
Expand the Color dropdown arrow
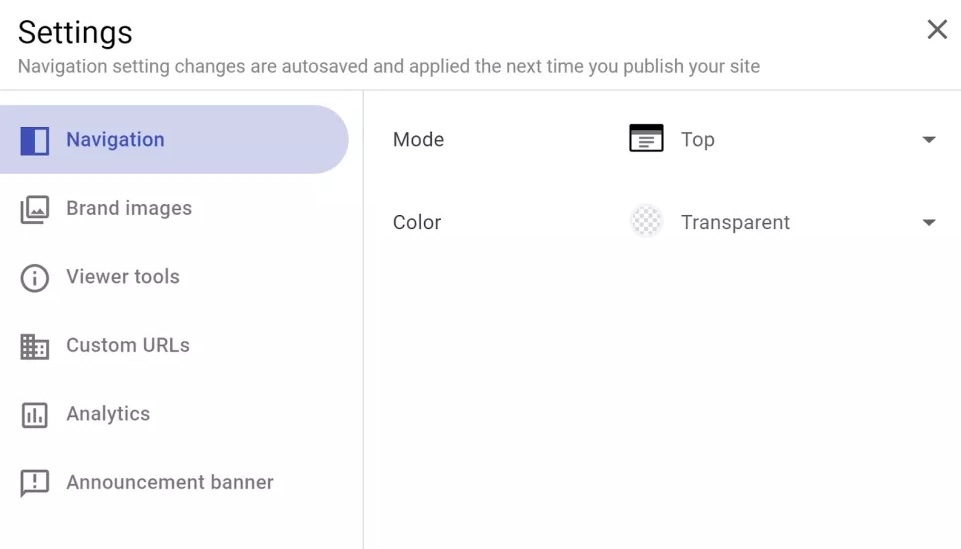pos(929,223)
